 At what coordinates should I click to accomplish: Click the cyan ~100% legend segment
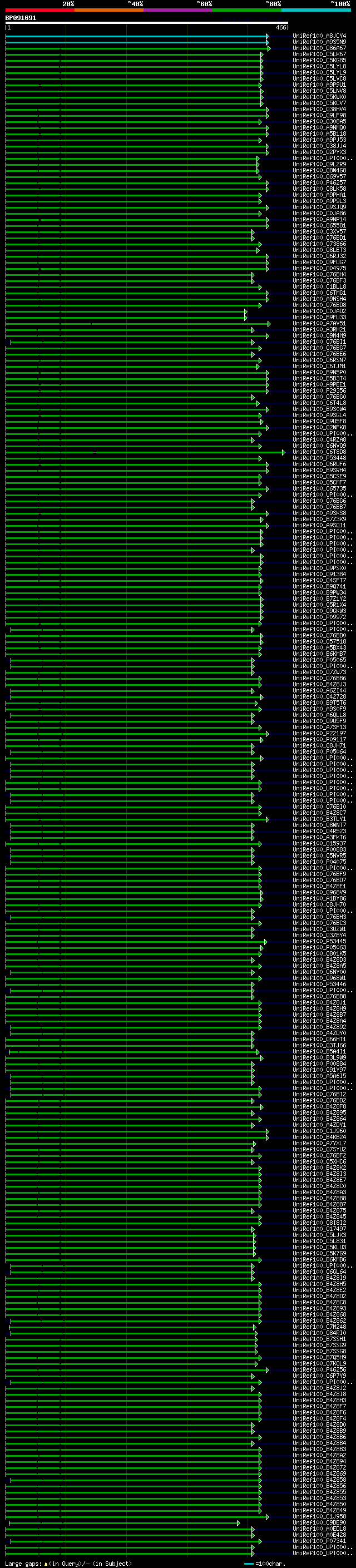pyautogui.click(x=317, y=10)
